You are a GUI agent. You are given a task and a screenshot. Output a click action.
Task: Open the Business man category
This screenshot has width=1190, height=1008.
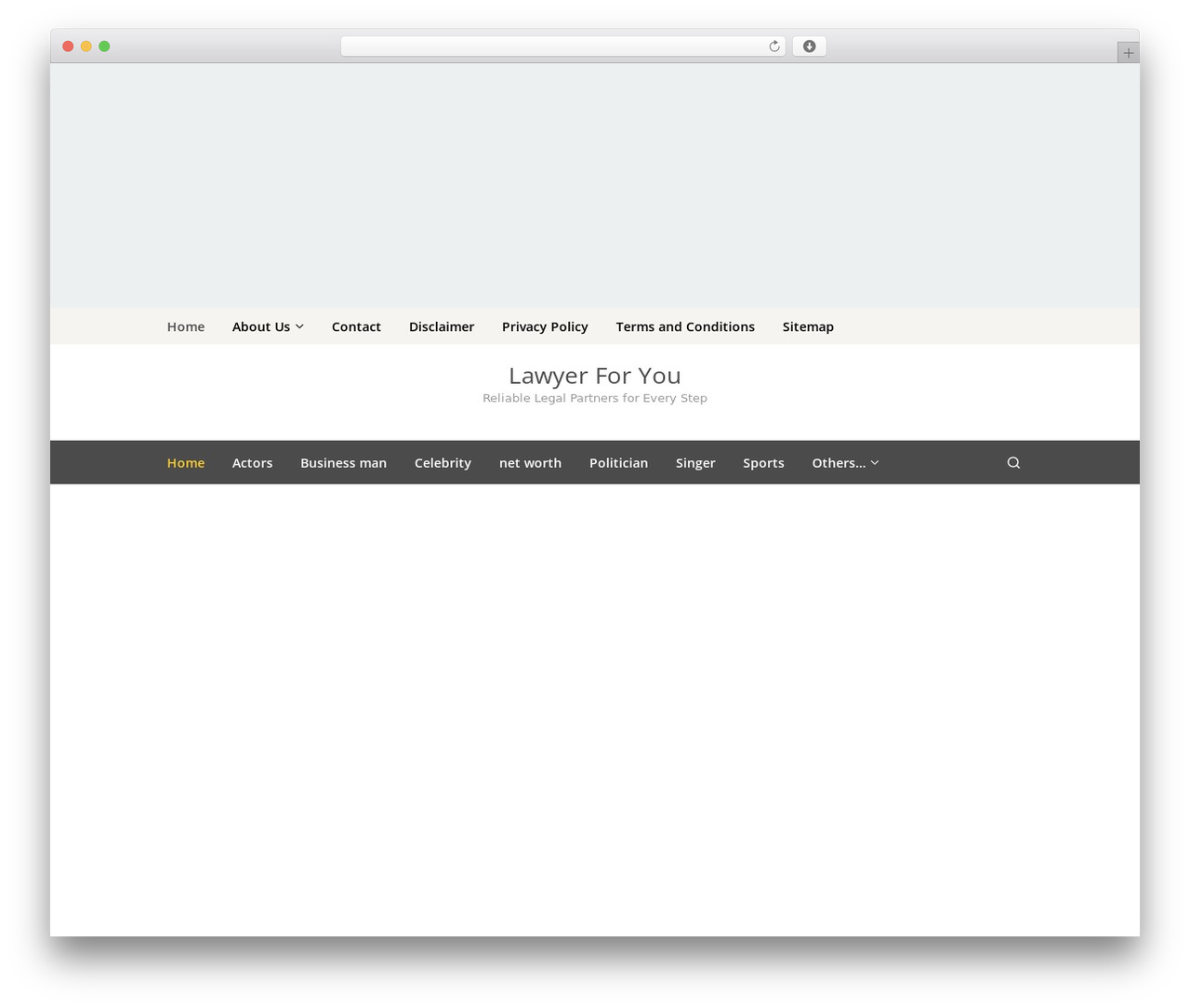coord(343,463)
